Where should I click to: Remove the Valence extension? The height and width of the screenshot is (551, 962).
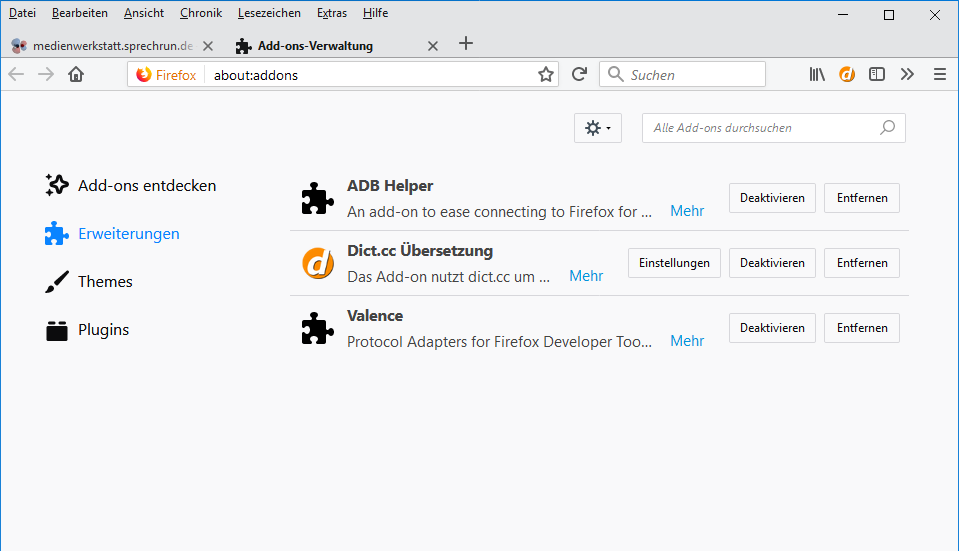(x=862, y=328)
